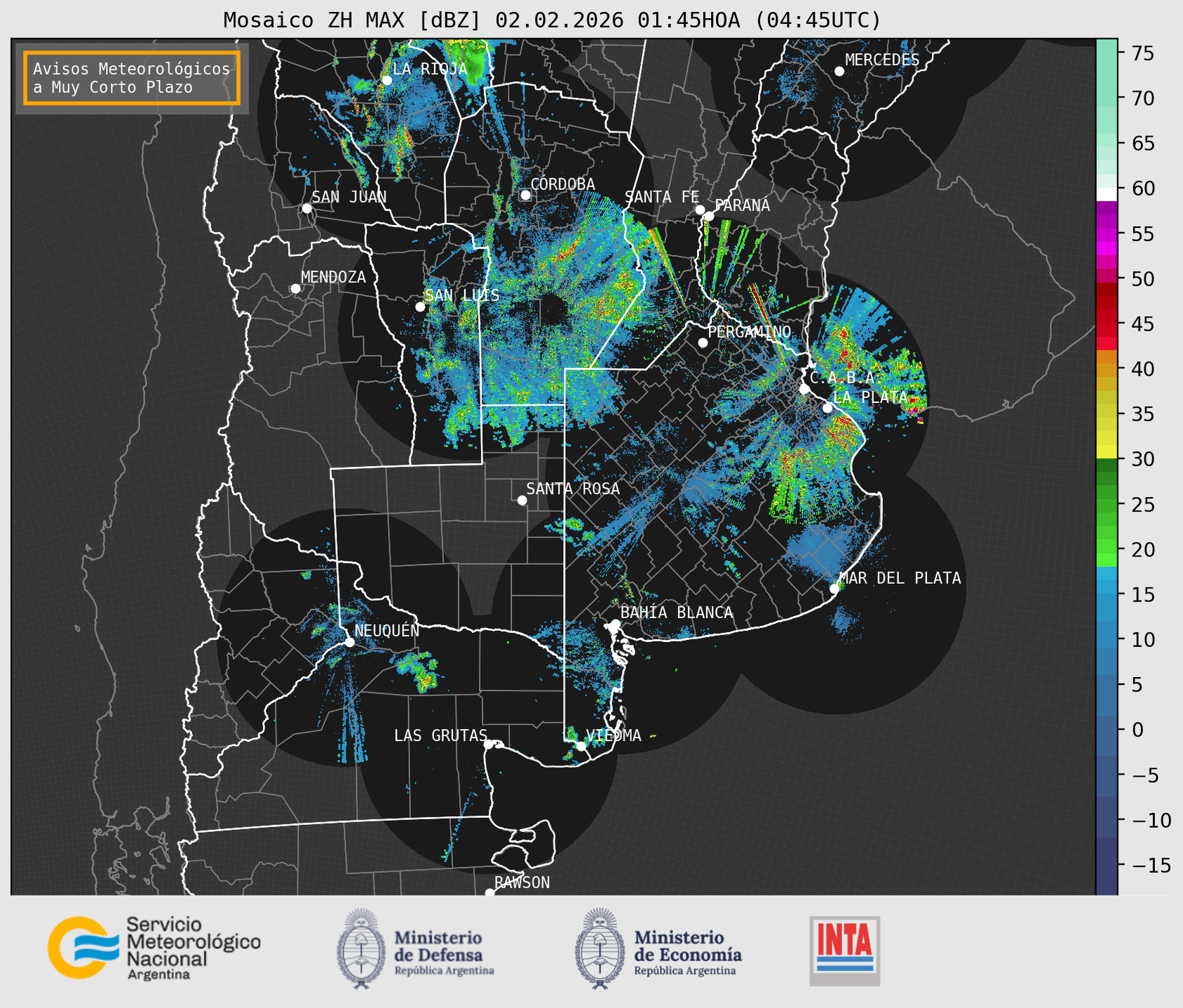
Task: Click the Ministerio de Defensa emblem
Action: [x=360, y=948]
